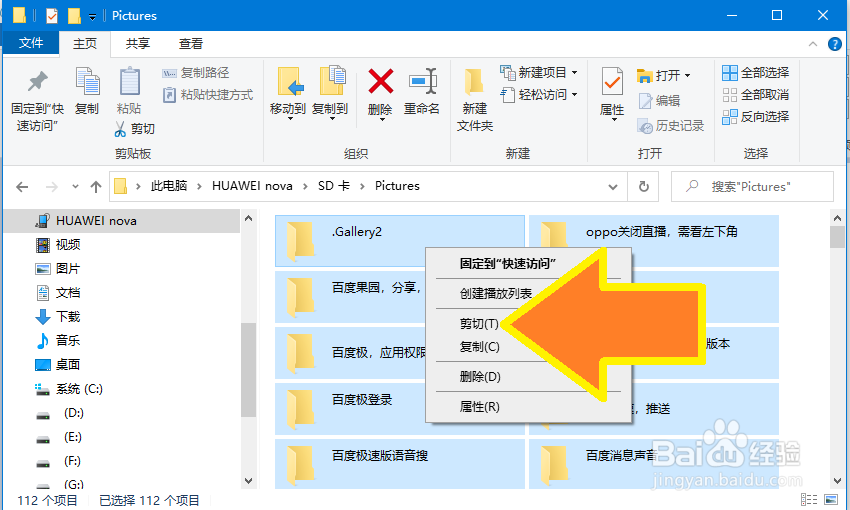
Task: Click the navigation pane scrollbar thumb
Action: click(x=248, y=370)
